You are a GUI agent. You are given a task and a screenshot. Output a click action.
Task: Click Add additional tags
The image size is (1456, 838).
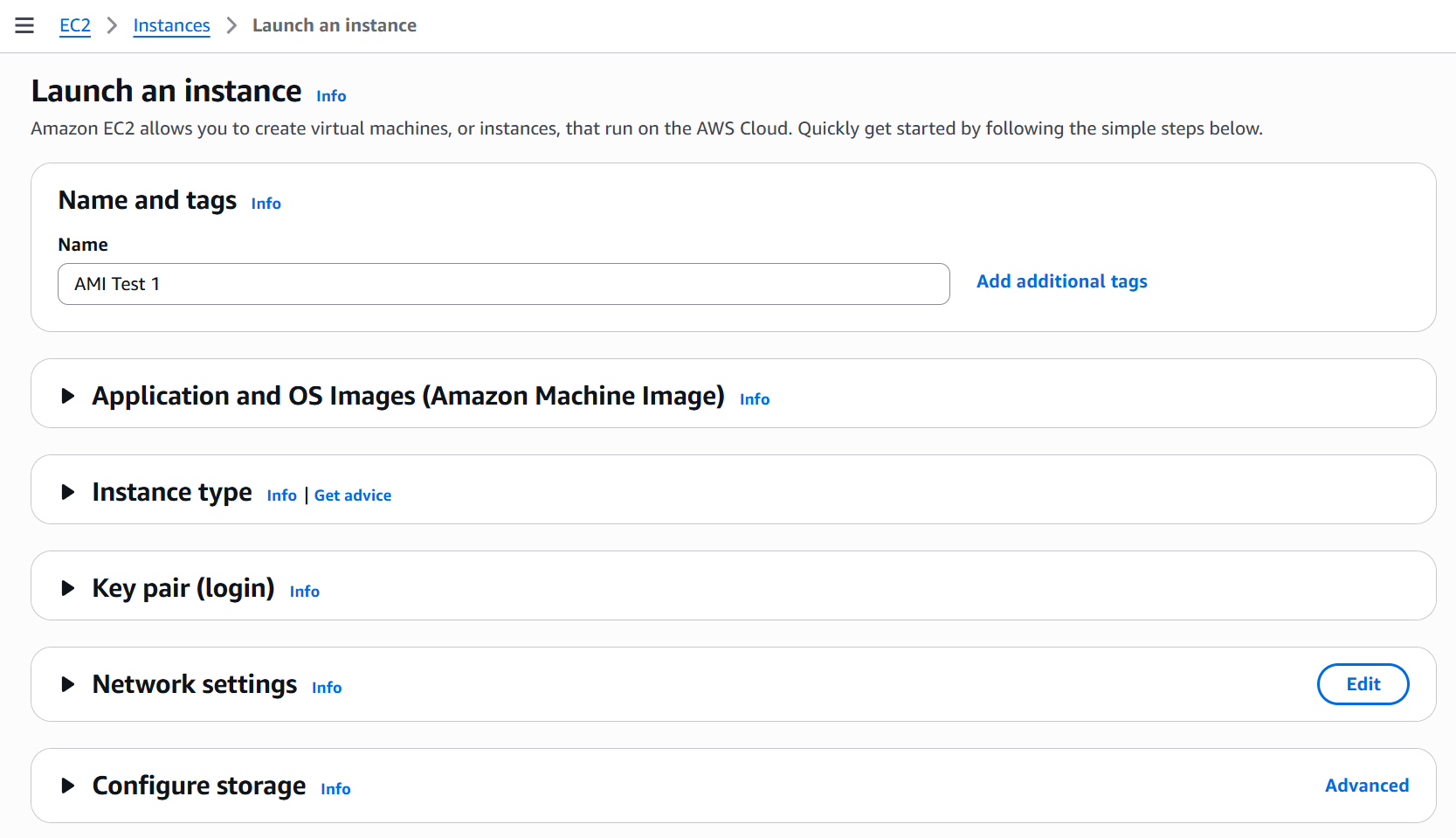(1061, 281)
